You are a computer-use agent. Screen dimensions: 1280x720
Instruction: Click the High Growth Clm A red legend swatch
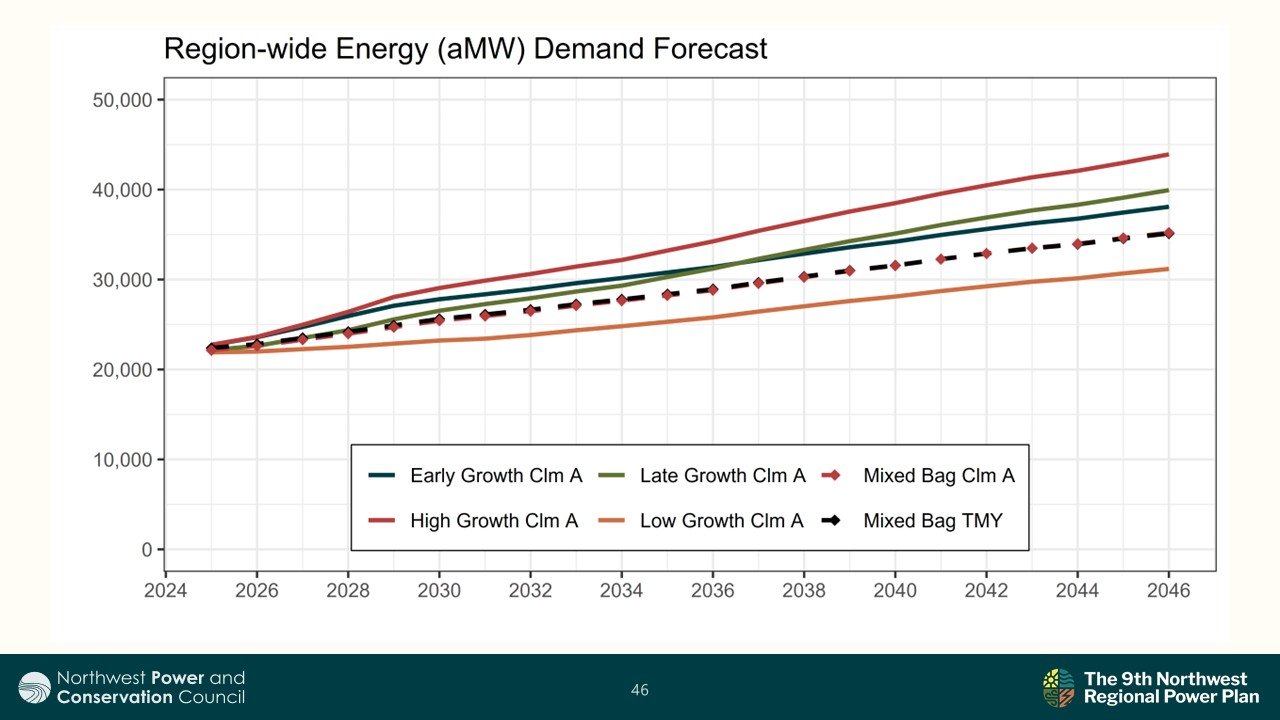[x=381, y=521]
